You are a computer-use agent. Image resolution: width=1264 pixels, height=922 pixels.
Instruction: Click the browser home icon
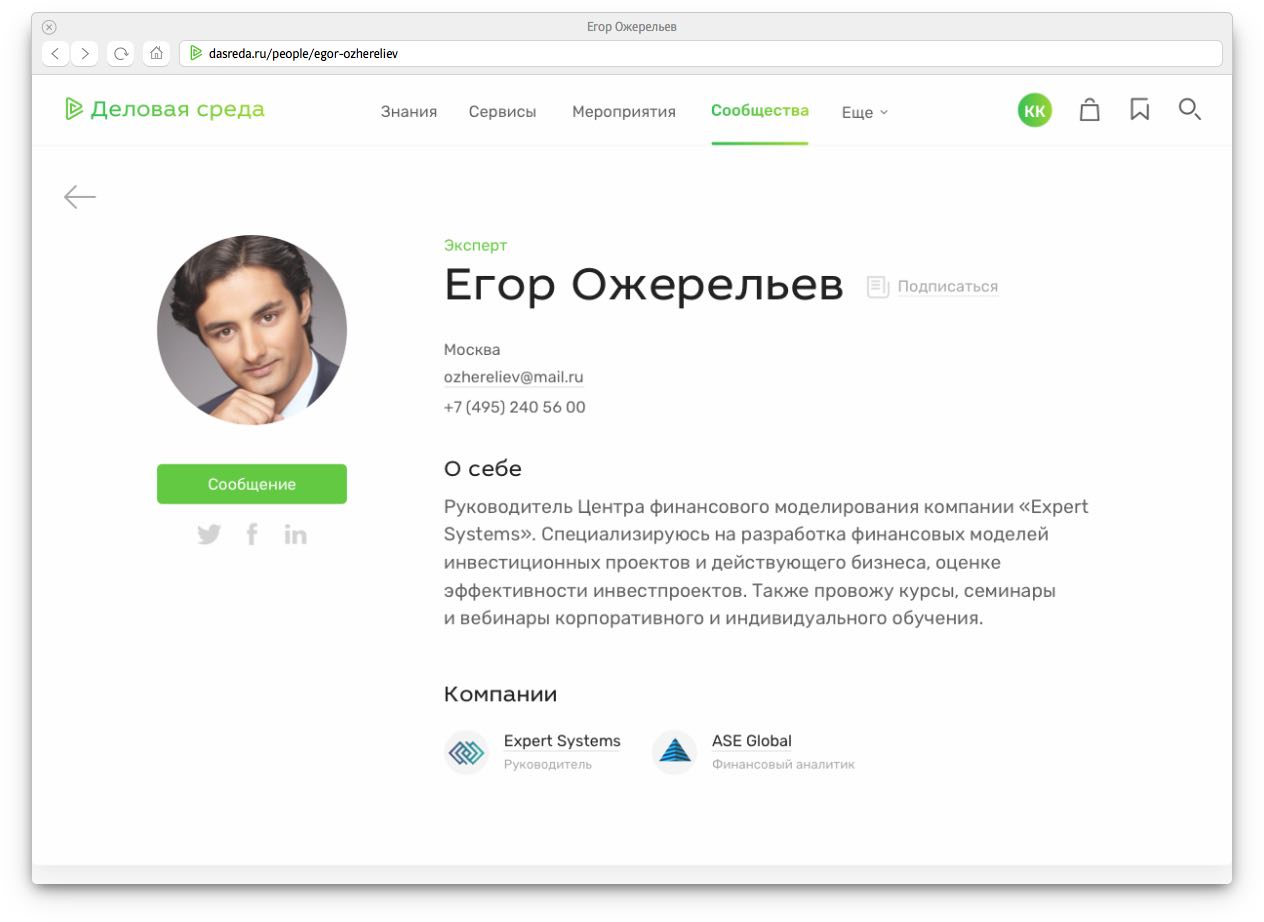coord(156,54)
